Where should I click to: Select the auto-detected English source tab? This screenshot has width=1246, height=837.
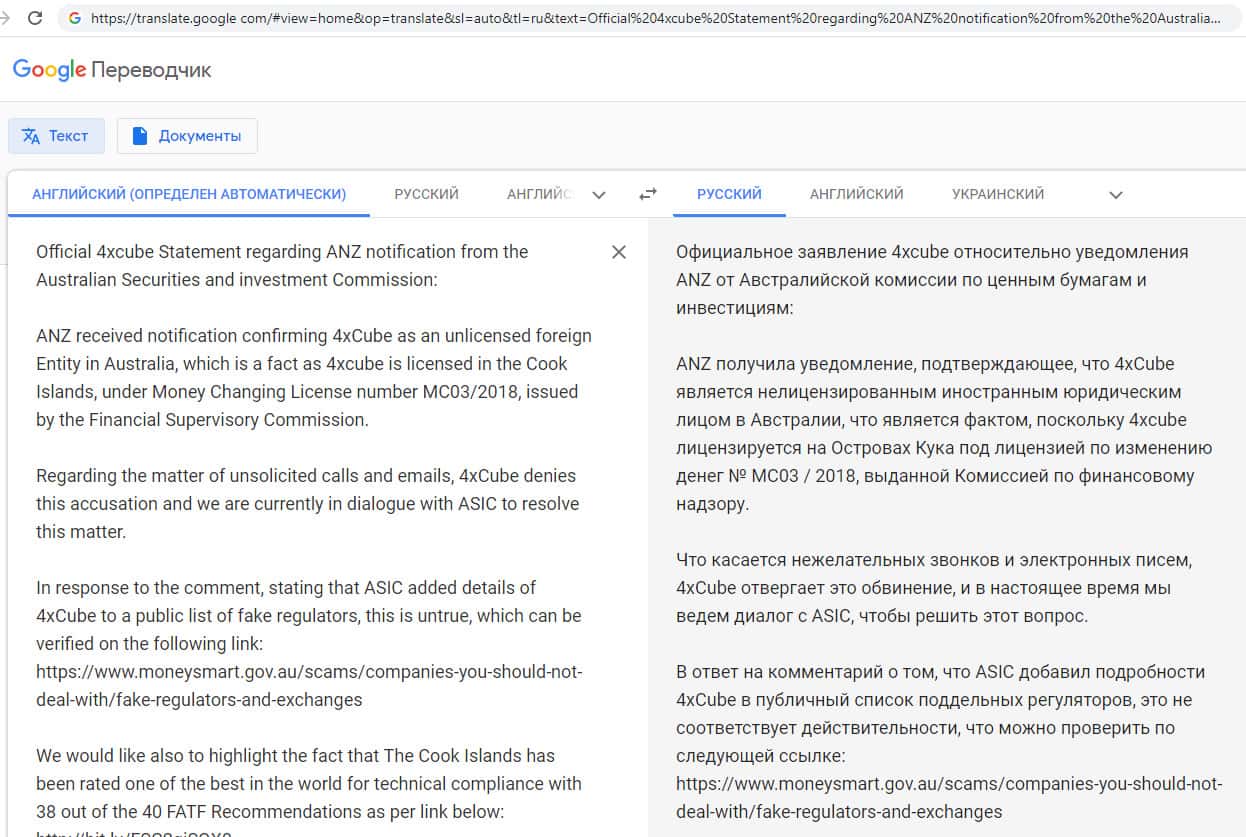point(189,194)
